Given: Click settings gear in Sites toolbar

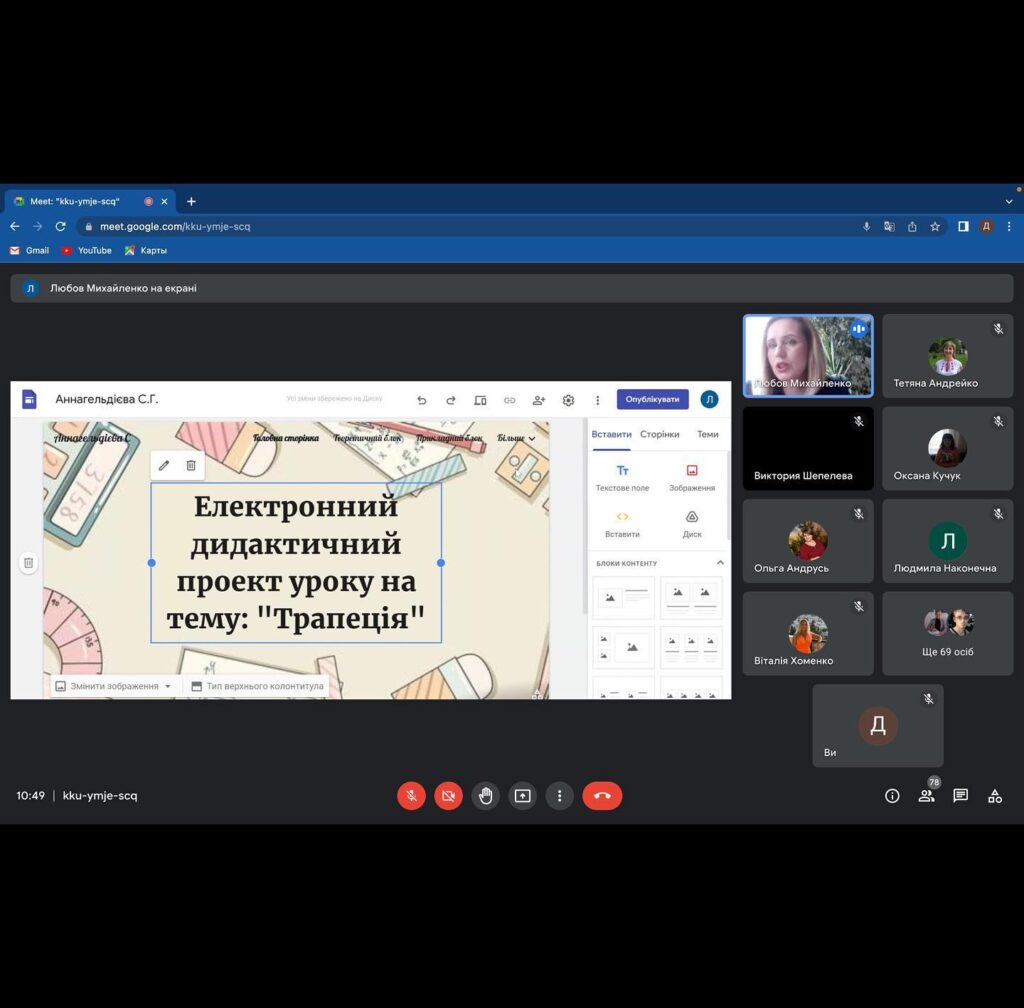Looking at the screenshot, I should click(x=568, y=400).
